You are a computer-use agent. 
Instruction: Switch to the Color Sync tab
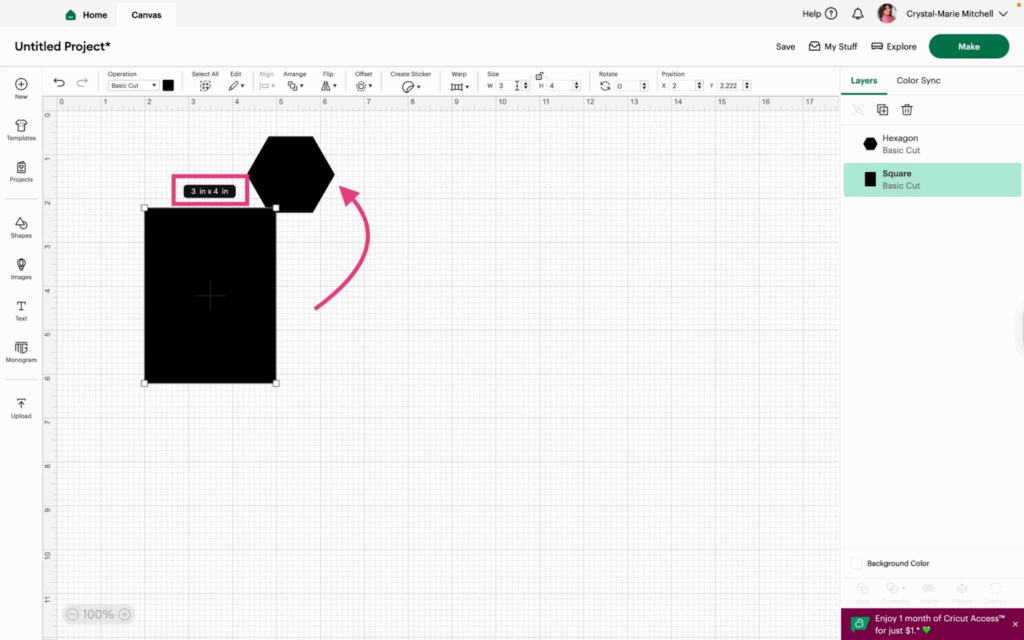(x=918, y=80)
